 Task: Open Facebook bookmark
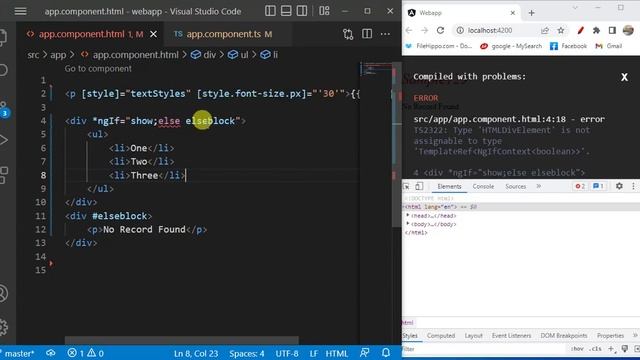pos(568,46)
